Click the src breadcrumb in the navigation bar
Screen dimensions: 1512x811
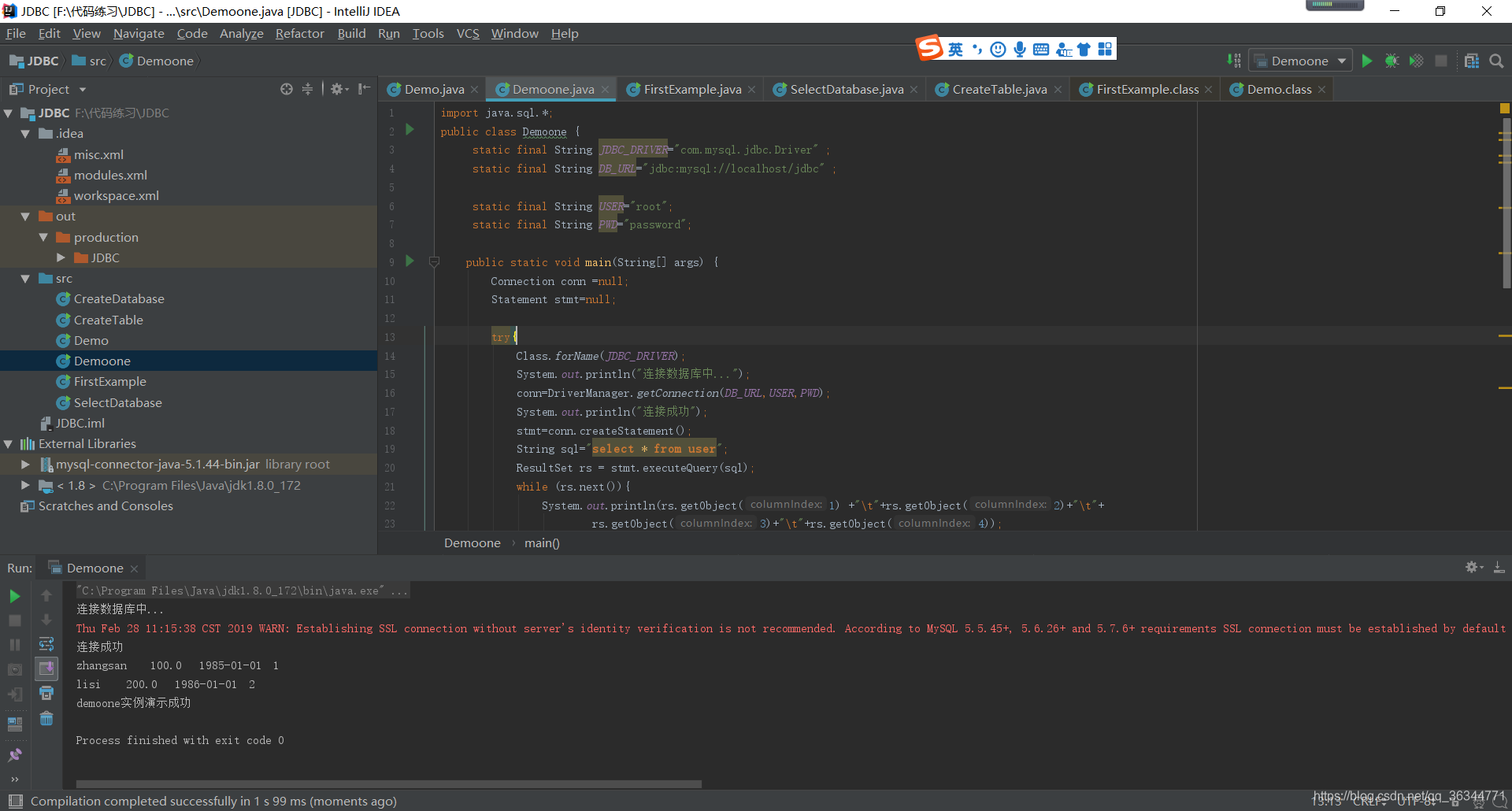[89, 61]
